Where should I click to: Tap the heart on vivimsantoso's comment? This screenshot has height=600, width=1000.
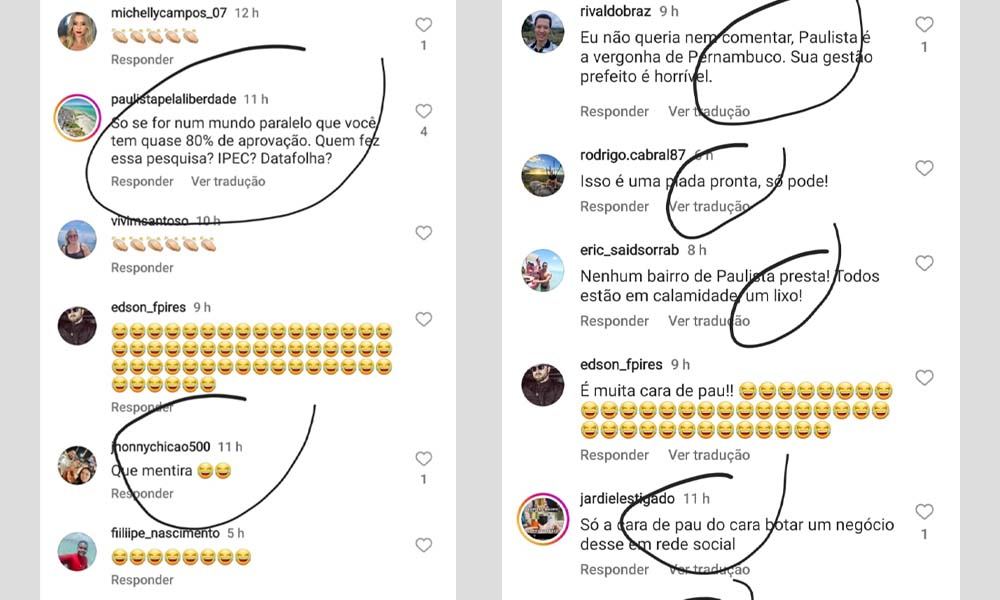(x=423, y=233)
